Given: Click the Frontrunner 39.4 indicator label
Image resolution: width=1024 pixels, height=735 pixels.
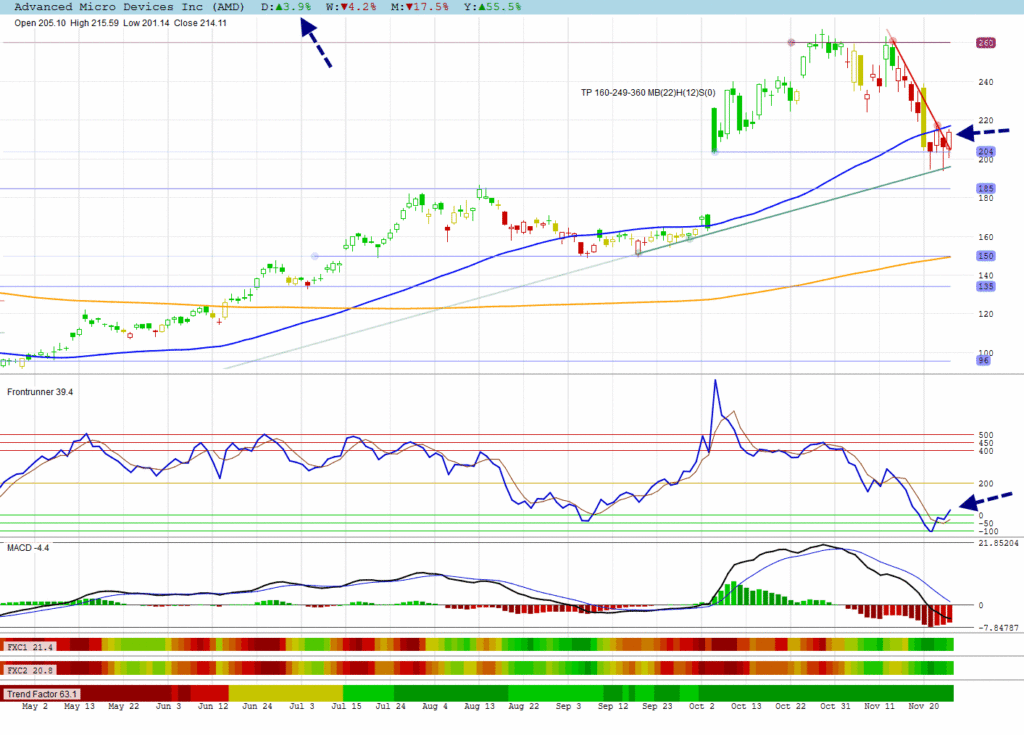Looking at the screenshot, I should pyautogui.click(x=40, y=392).
